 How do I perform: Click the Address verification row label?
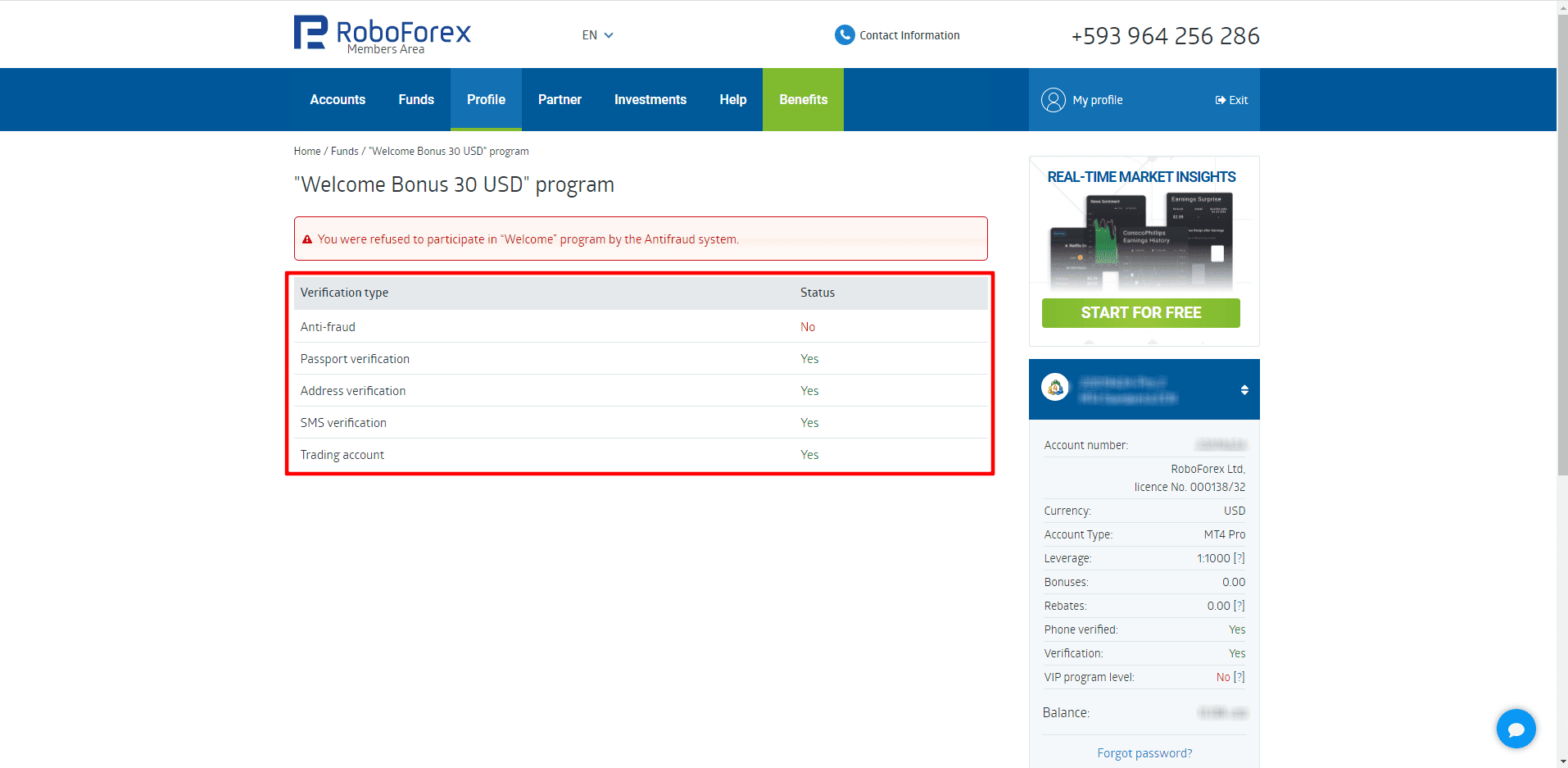point(353,391)
